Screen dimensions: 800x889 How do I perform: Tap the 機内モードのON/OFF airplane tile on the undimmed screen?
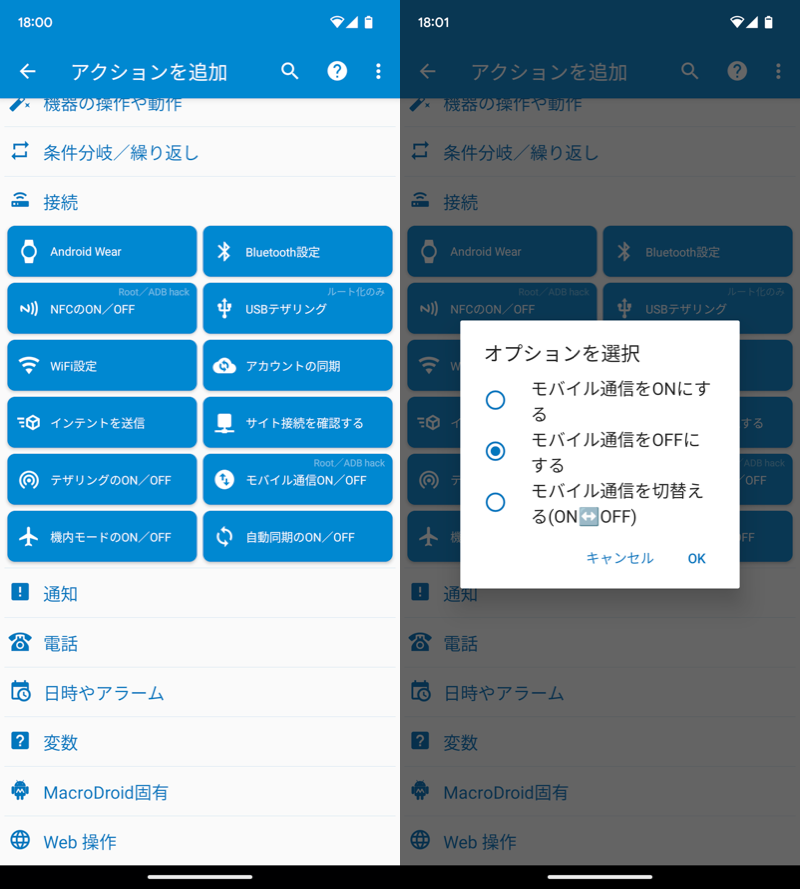coord(102,537)
